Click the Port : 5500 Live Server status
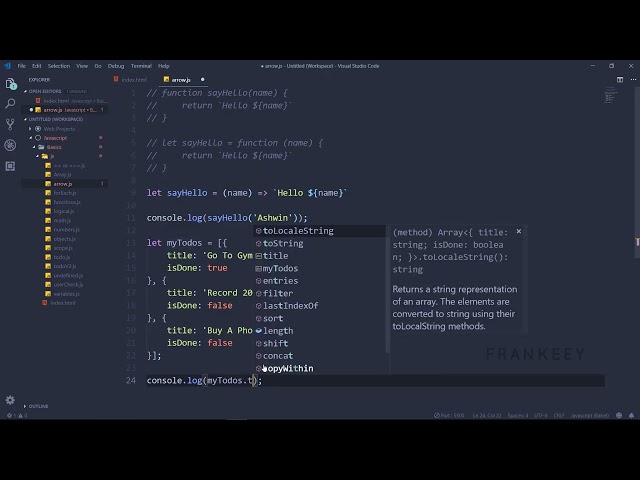640x480 pixels. point(449,416)
